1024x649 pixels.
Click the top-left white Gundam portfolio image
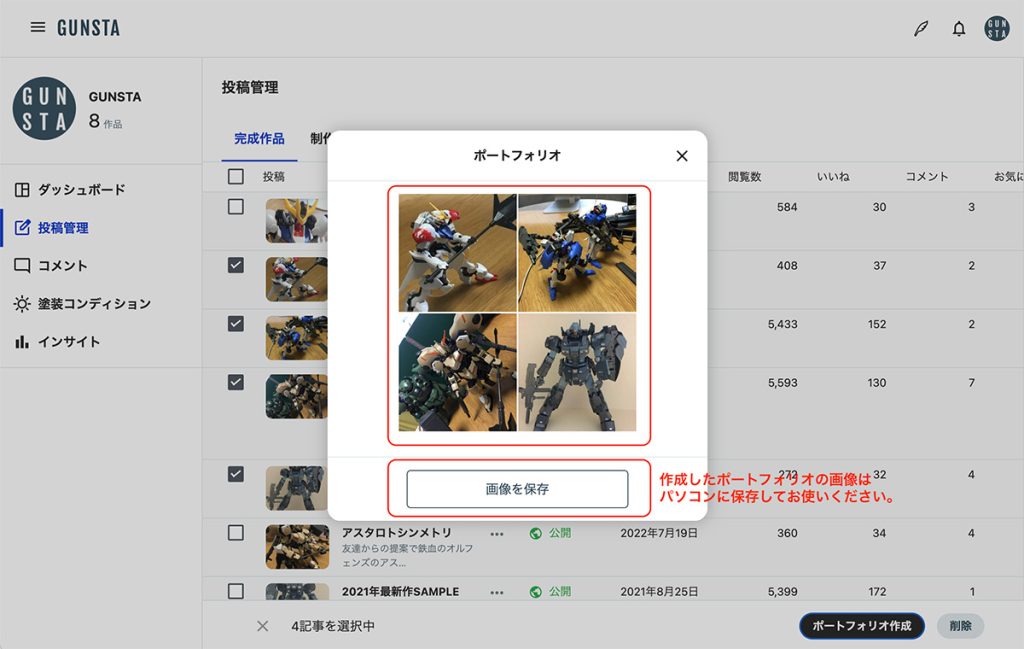457,253
